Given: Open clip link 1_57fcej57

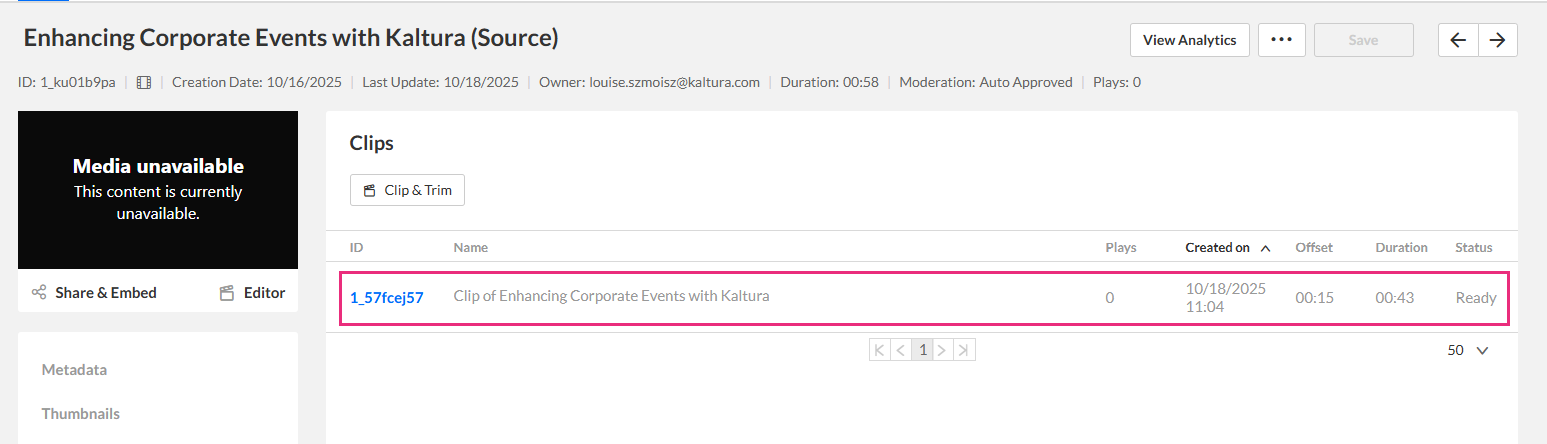Looking at the screenshot, I should point(387,297).
